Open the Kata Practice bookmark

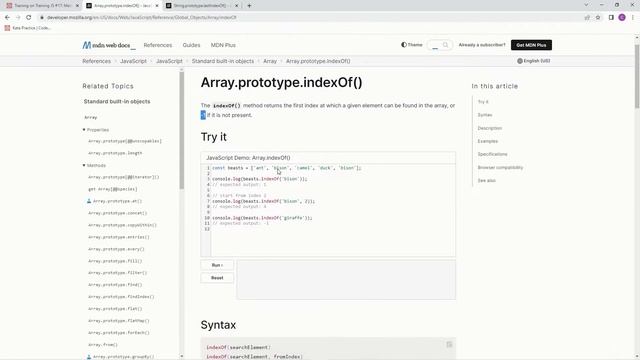27,28
